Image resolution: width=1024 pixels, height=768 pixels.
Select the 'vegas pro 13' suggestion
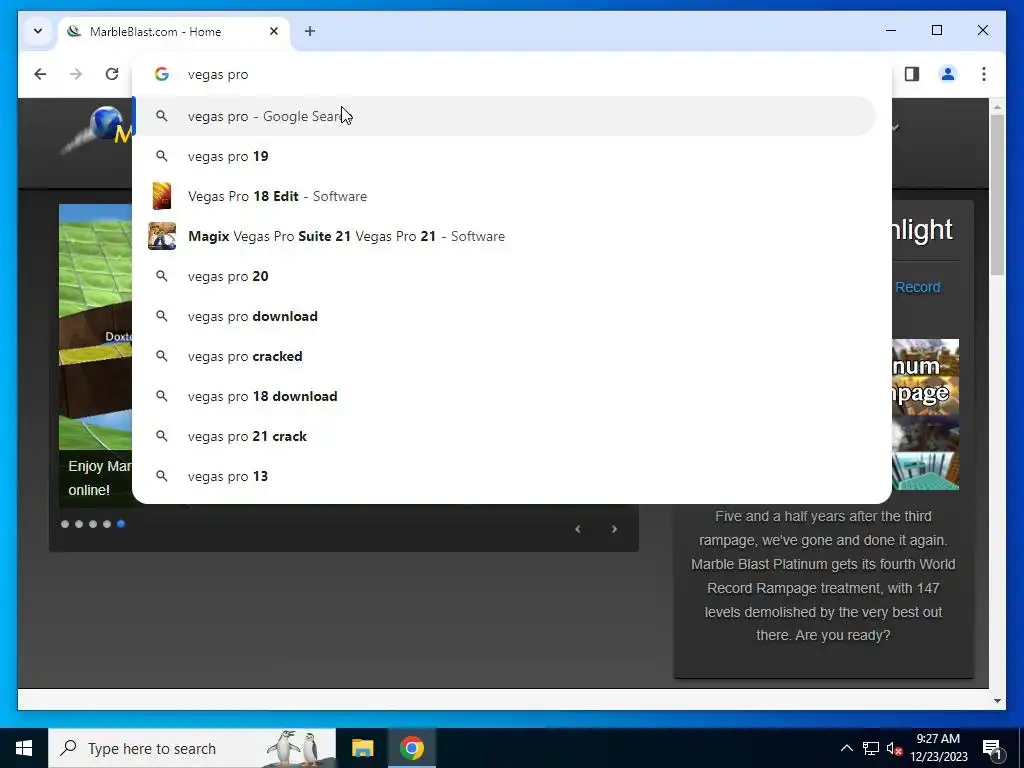click(x=505, y=476)
